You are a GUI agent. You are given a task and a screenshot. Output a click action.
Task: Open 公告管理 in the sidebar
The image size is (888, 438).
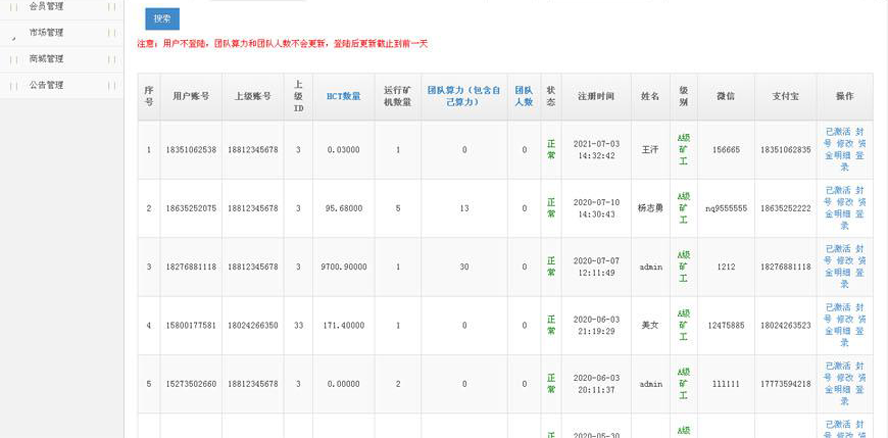pos(46,85)
